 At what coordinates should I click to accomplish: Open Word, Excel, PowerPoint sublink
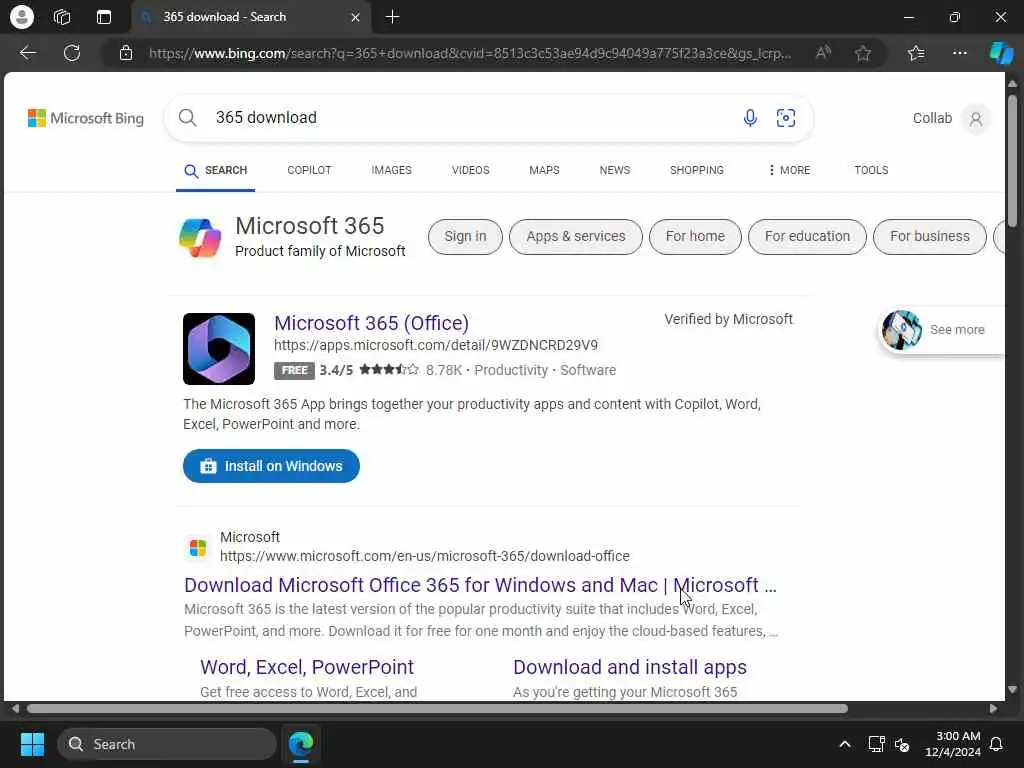point(307,667)
